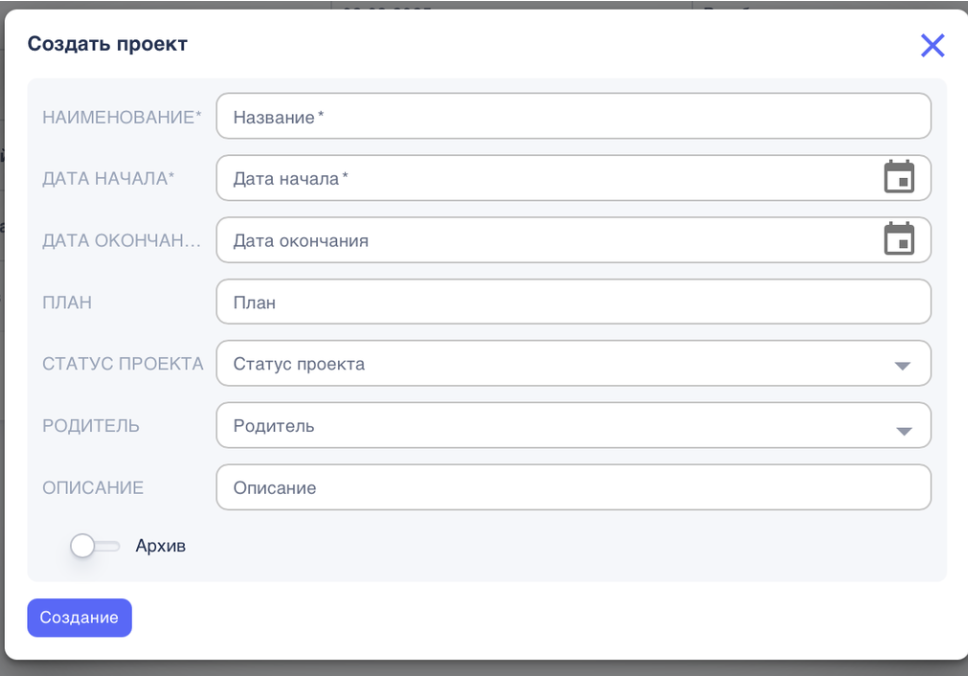968x676 pixels.
Task: Click the ПЛАН row label
Action: pyautogui.click(x=67, y=303)
